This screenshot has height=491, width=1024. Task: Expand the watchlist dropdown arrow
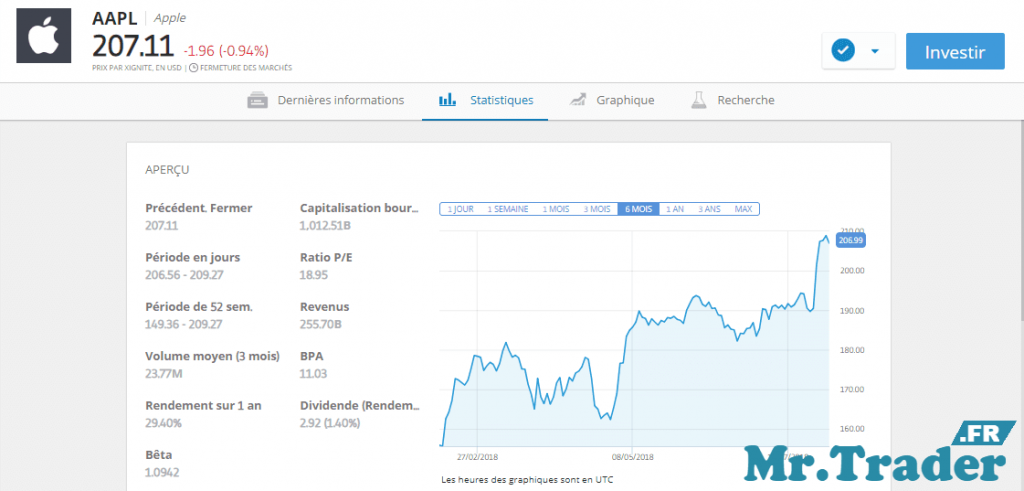click(x=875, y=51)
